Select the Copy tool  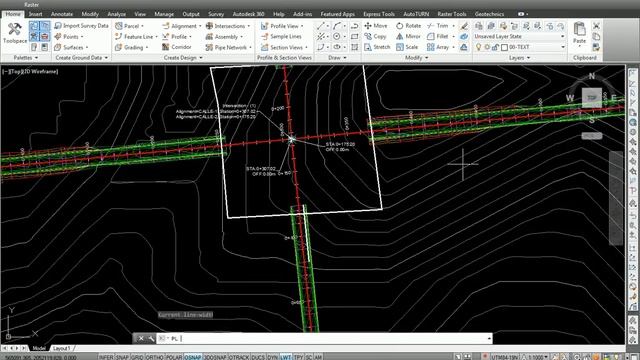coord(375,36)
